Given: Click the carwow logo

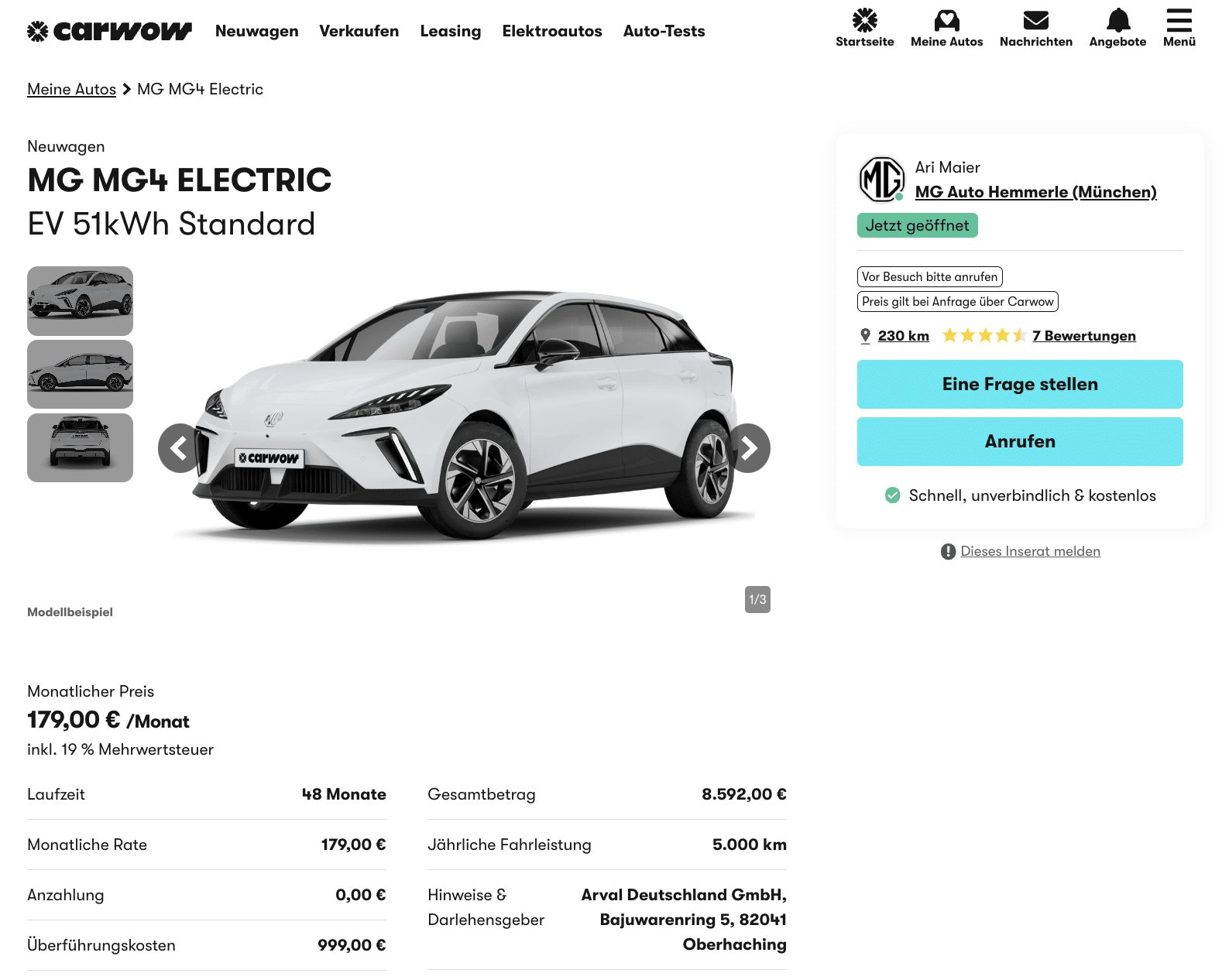Looking at the screenshot, I should pyautogui.click(x=109, y=31).
